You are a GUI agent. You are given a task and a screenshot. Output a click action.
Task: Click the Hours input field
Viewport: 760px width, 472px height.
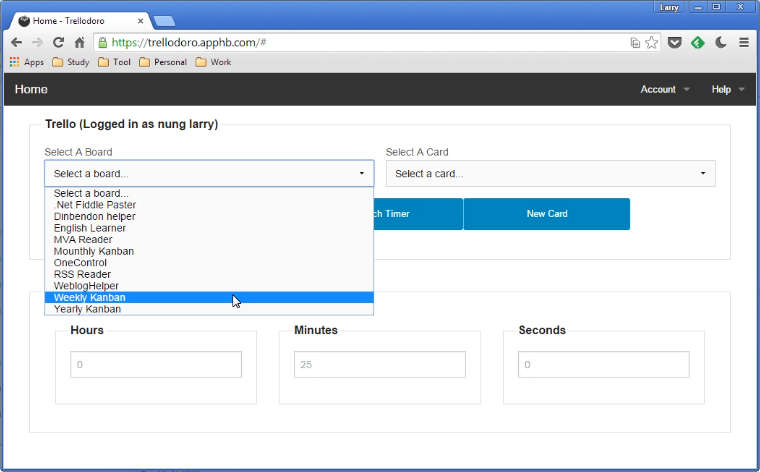(x=156, y=364)
